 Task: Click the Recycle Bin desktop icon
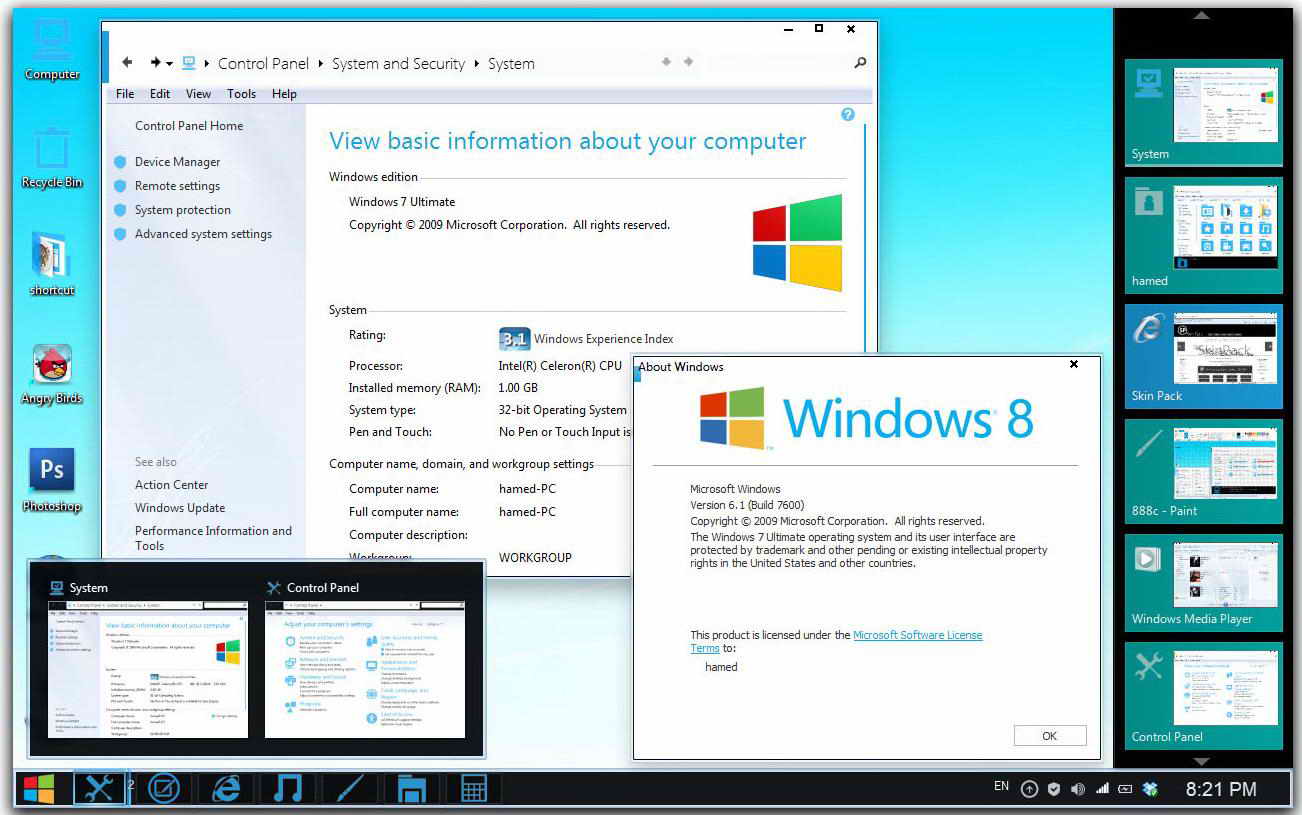(52, 157)
